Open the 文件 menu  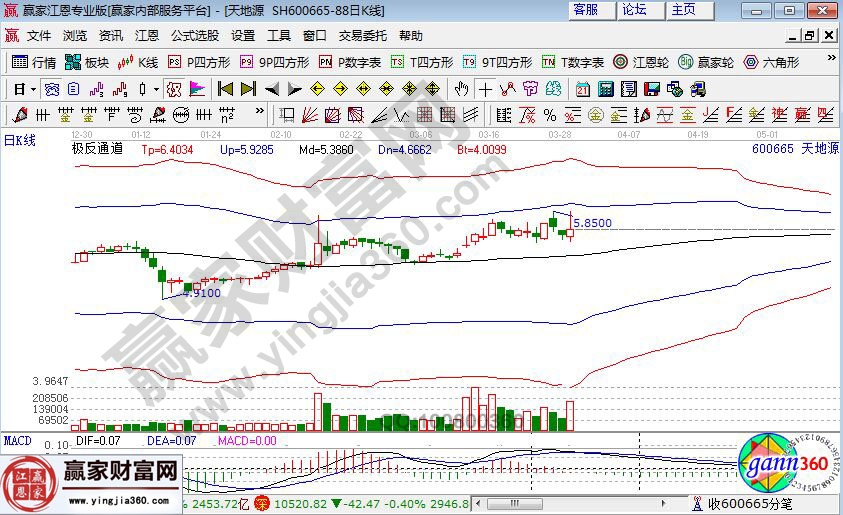click(x=39, y=35)
